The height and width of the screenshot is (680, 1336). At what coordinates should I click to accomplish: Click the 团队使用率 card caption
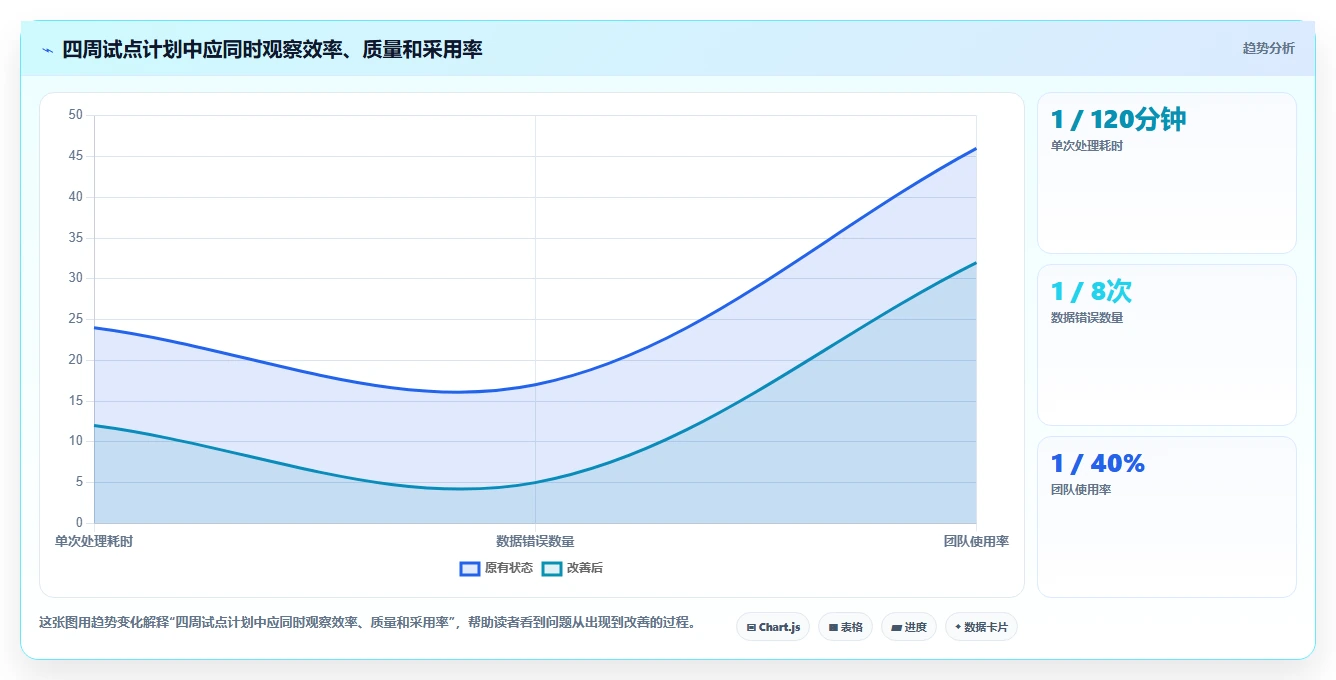1081,490
